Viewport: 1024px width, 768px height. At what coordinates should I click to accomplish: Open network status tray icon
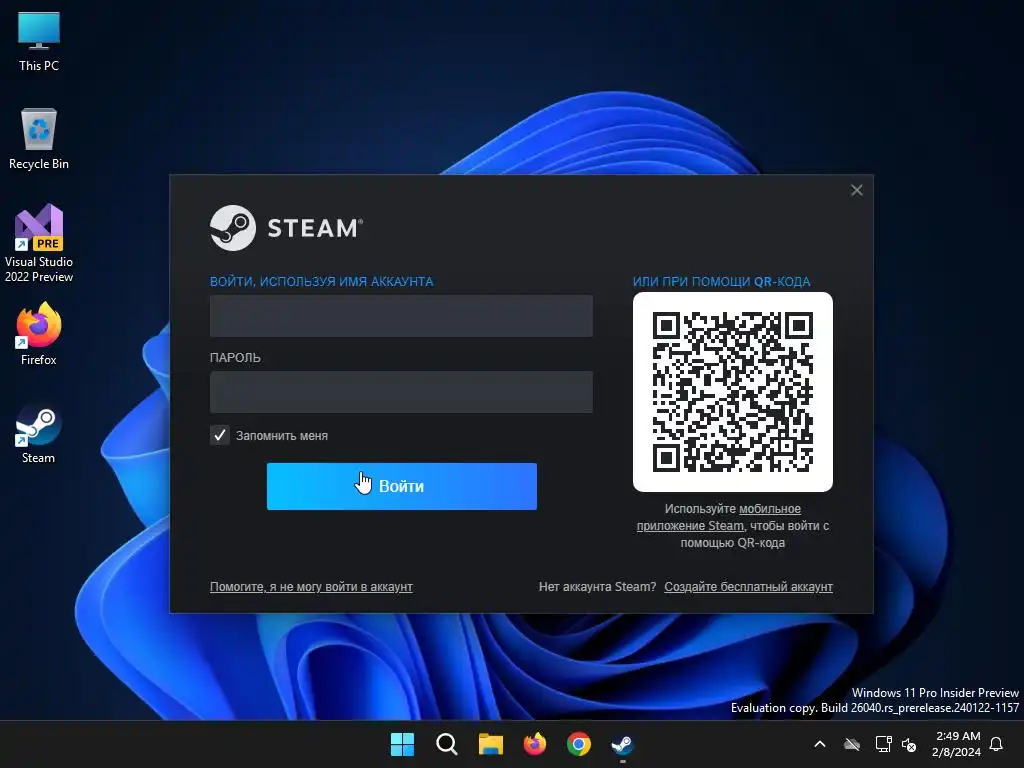pyautogui.click(x=883, y=744)
